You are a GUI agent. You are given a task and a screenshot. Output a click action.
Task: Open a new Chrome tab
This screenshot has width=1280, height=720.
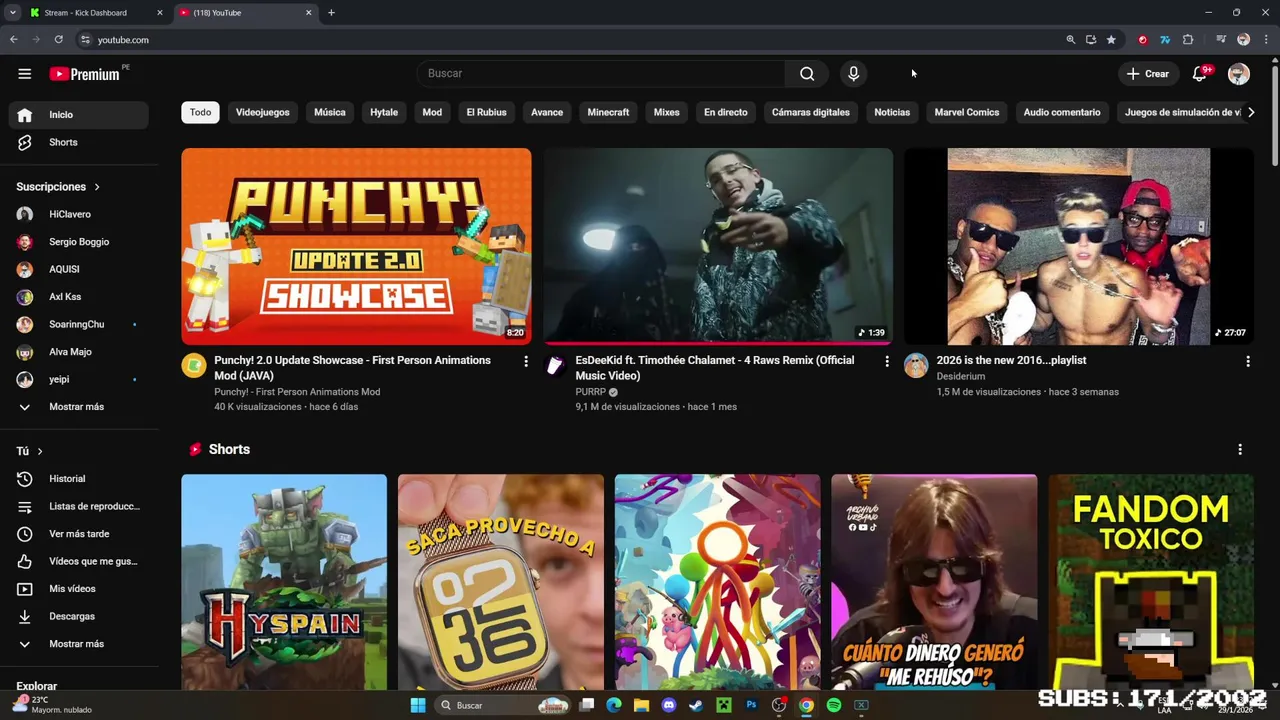(331, 13)
